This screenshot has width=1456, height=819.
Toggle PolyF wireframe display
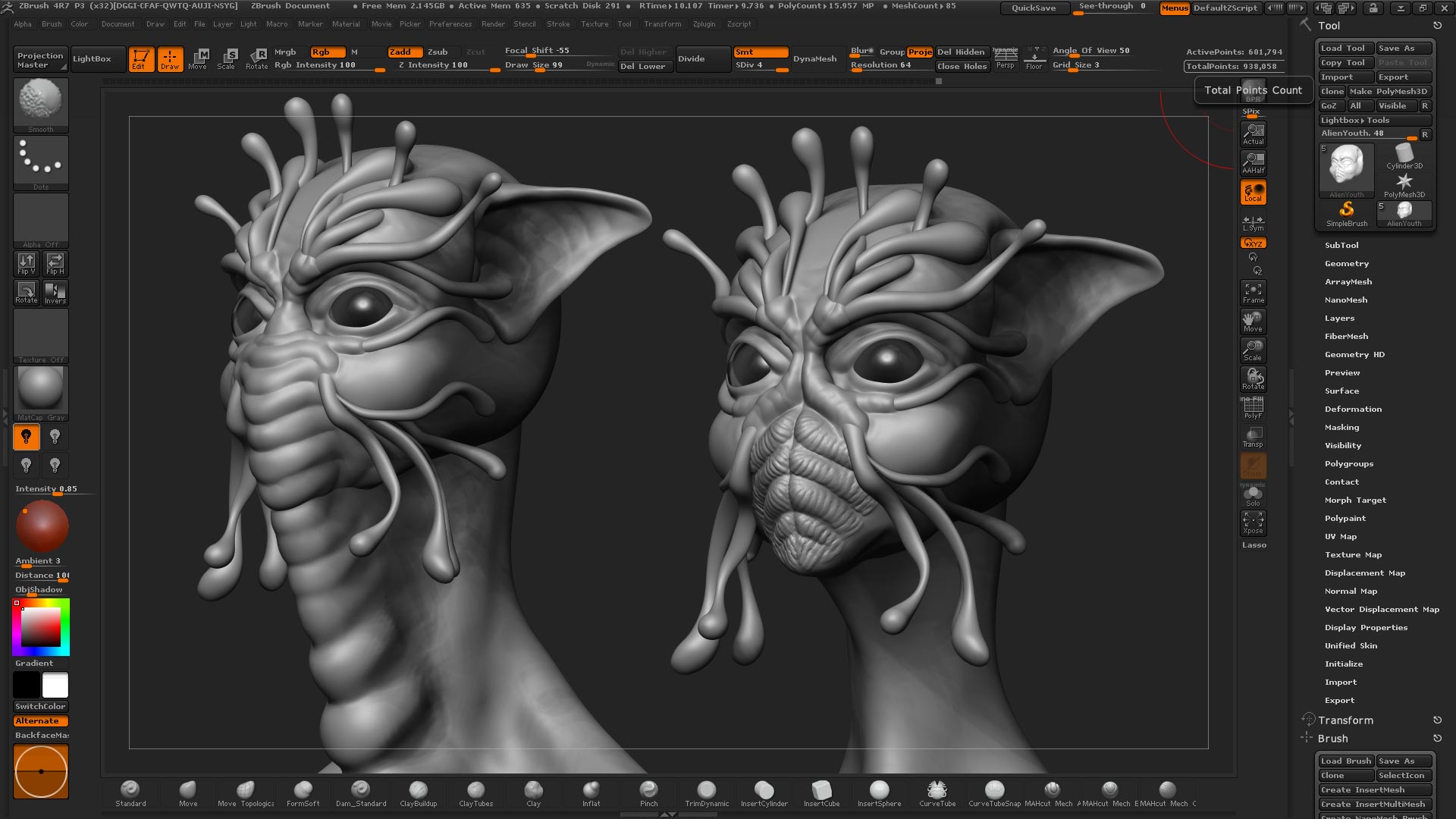tap(1253, 408)
